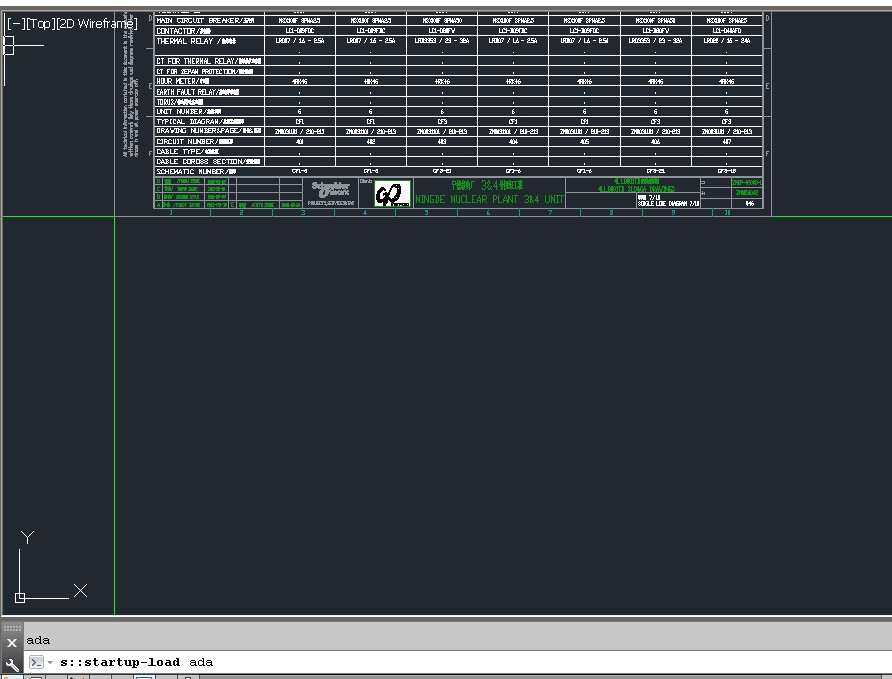
Task: Select 'CABLE TYPE' row label
Action: click(x=188, y=151)
